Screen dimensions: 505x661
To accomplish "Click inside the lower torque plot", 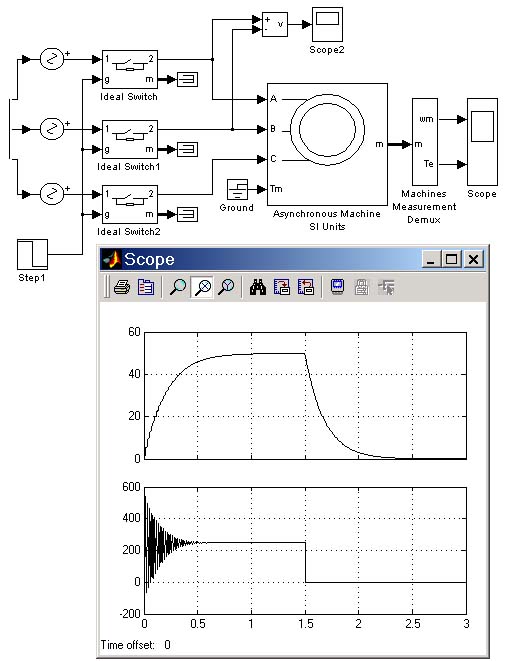I will [x=306, y=550].
